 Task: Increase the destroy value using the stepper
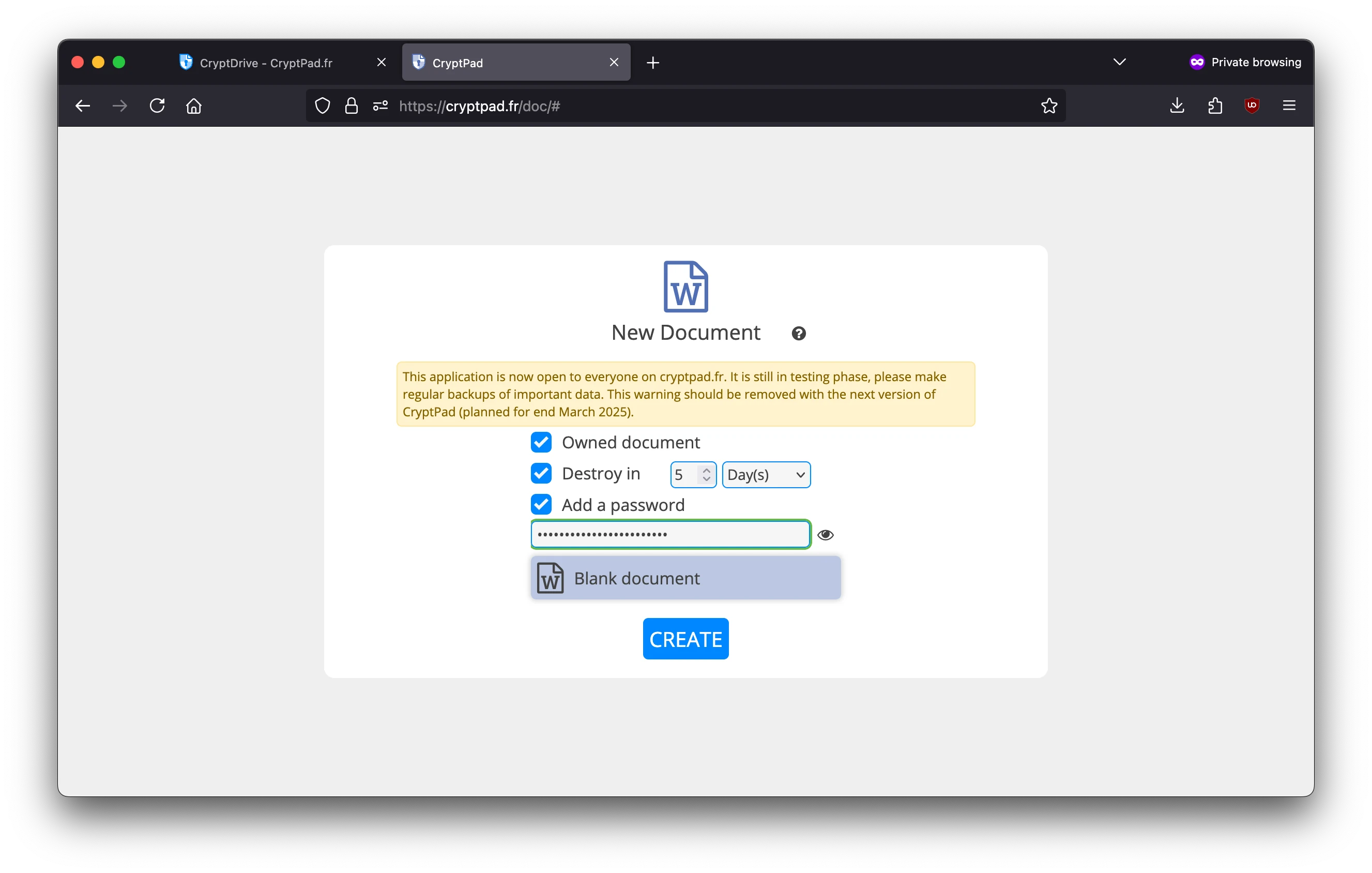(707, 470)
